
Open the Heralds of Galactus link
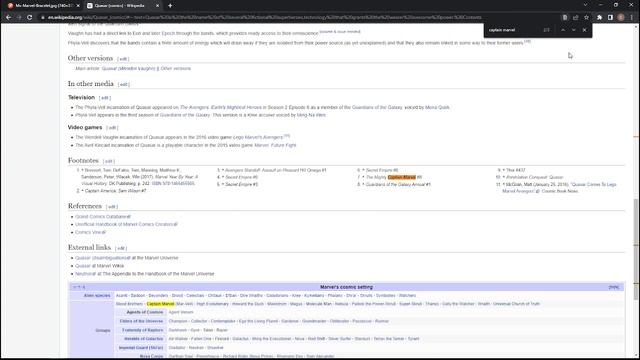pos(143,339)
